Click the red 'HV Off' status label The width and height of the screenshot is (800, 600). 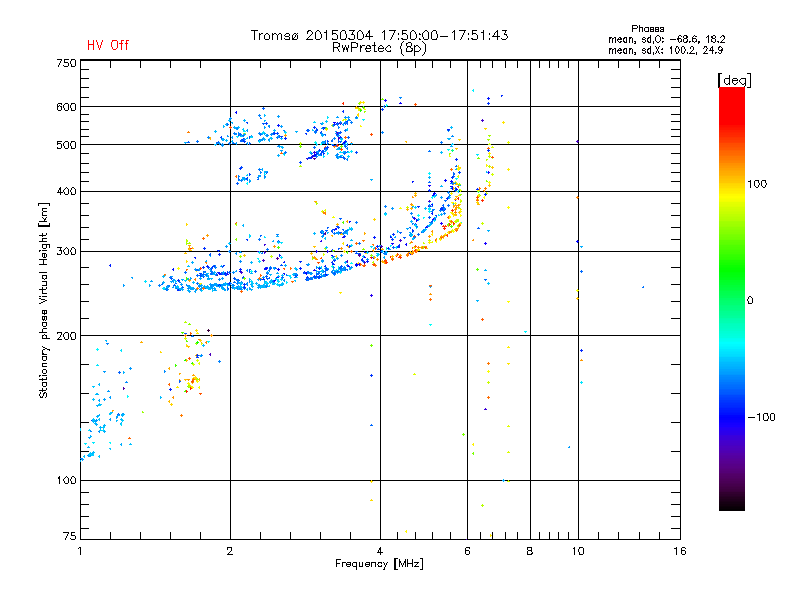coord(108,45)
